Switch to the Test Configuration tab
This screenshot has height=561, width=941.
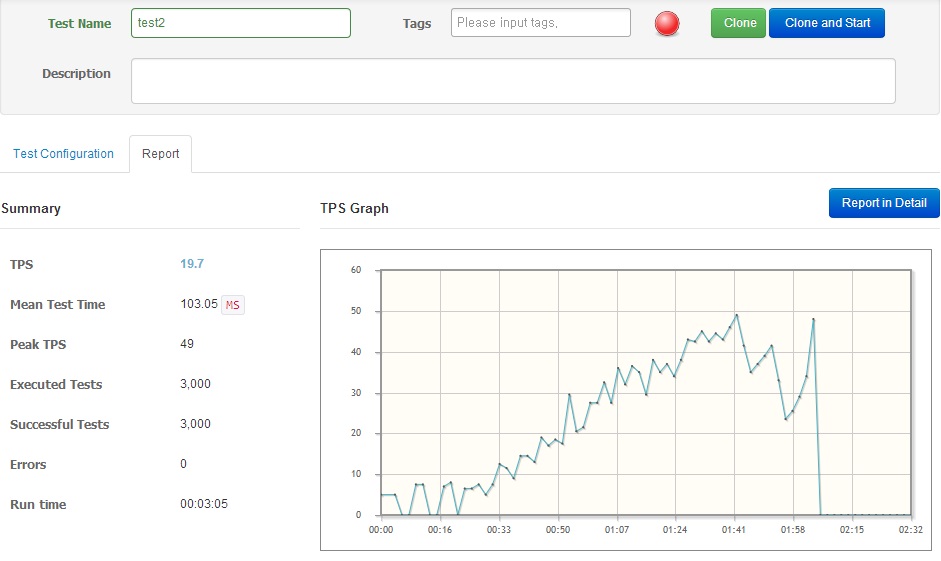[63, 154]
